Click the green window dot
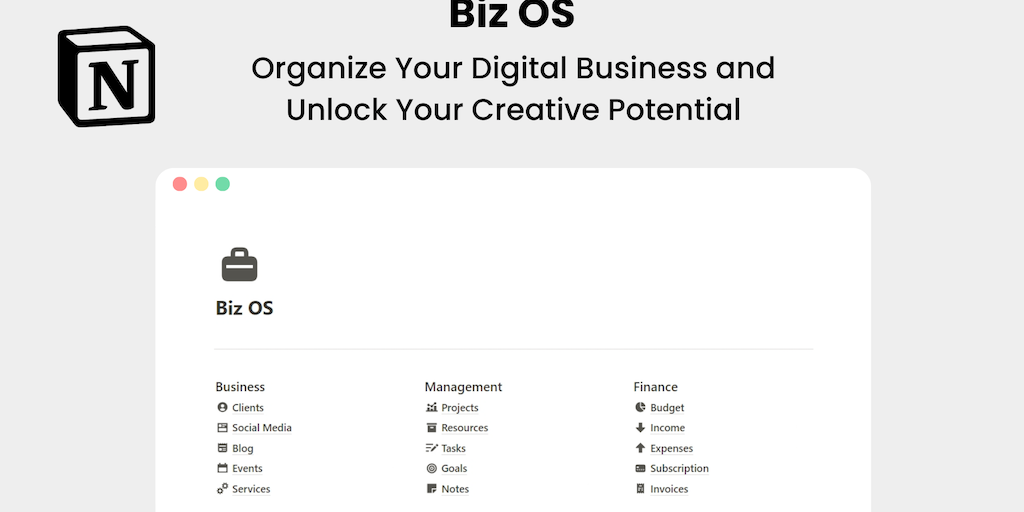This screenshot has height=512, width=1024. [x=223, y=184]
